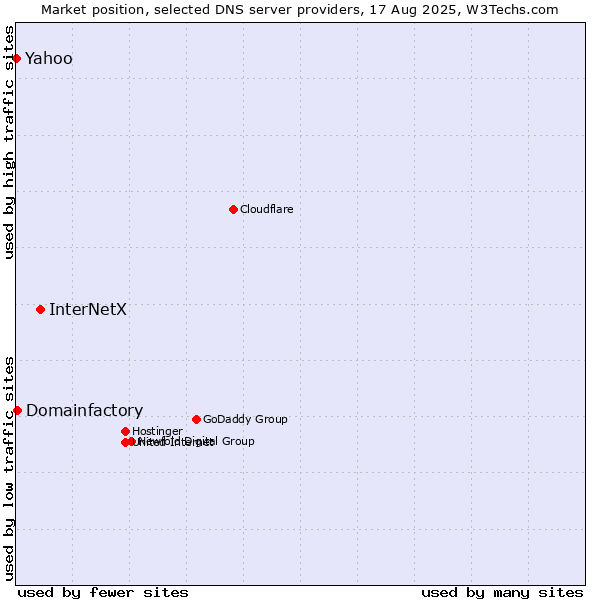Click the 'InterNetX' label text

pos(88,310)
